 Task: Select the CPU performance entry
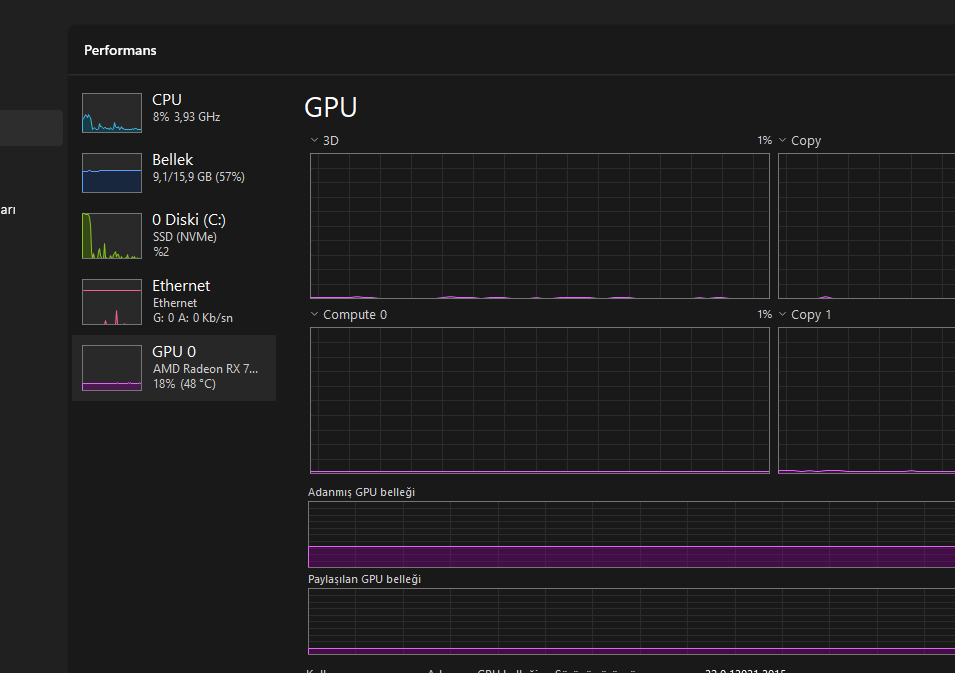174,113
